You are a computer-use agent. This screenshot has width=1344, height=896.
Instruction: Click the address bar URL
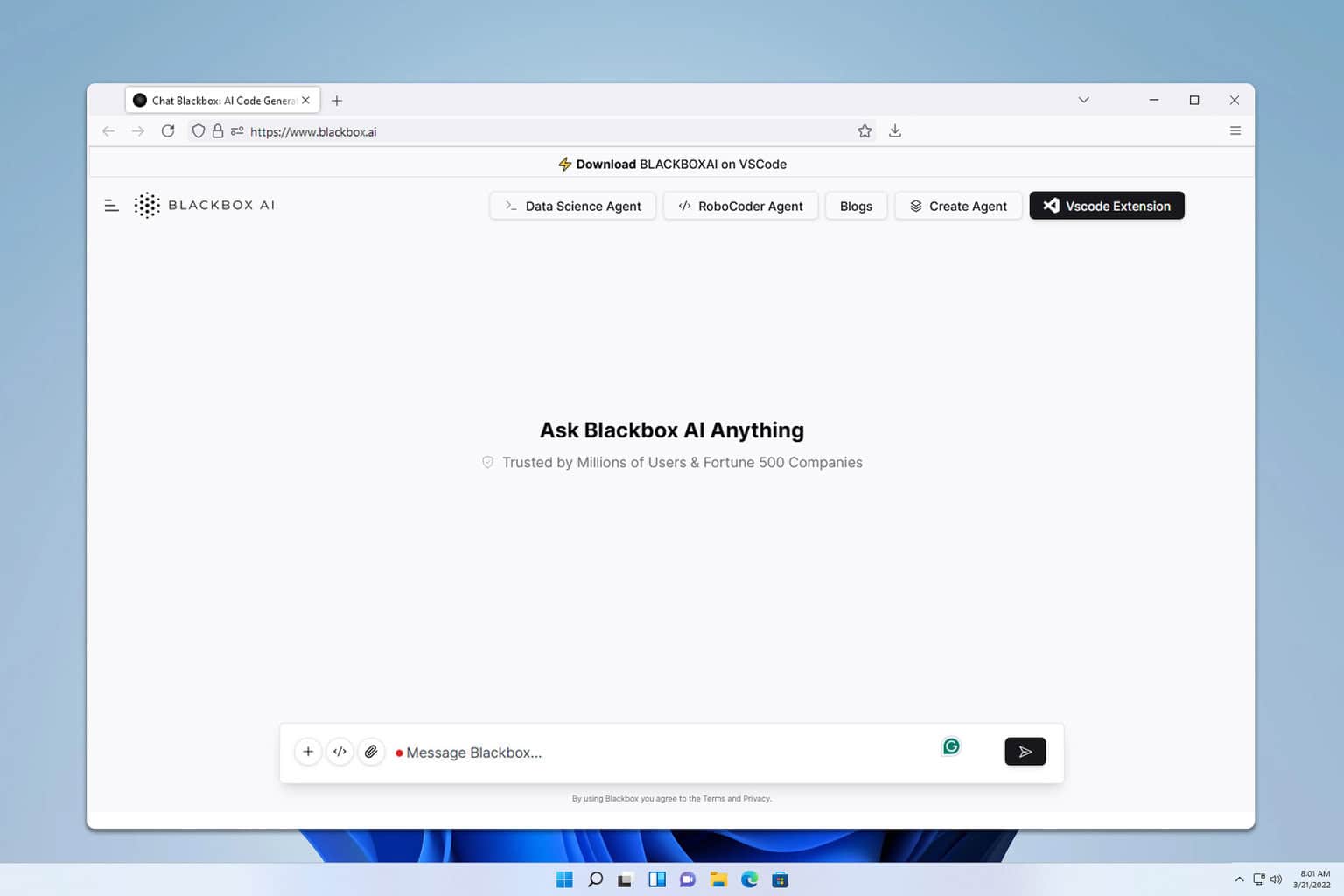(x=313, y=132)
